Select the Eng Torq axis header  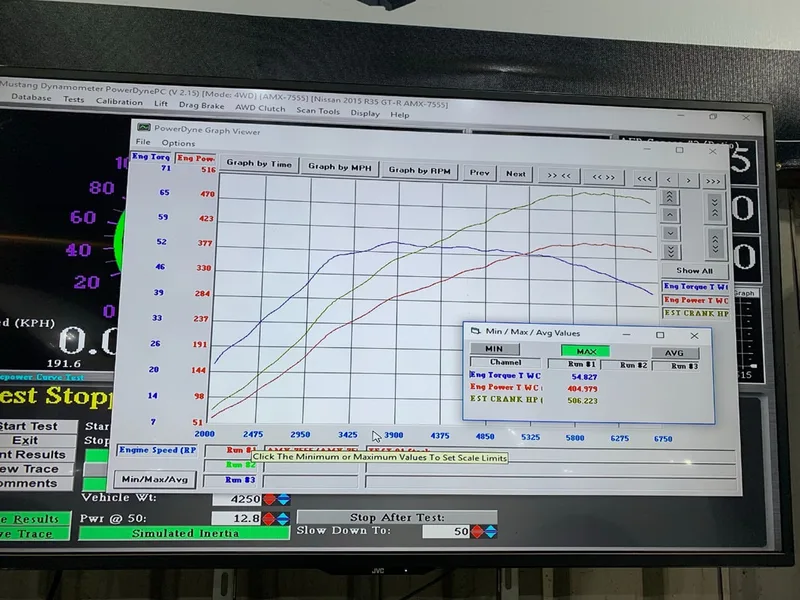[x=151, y=157]
